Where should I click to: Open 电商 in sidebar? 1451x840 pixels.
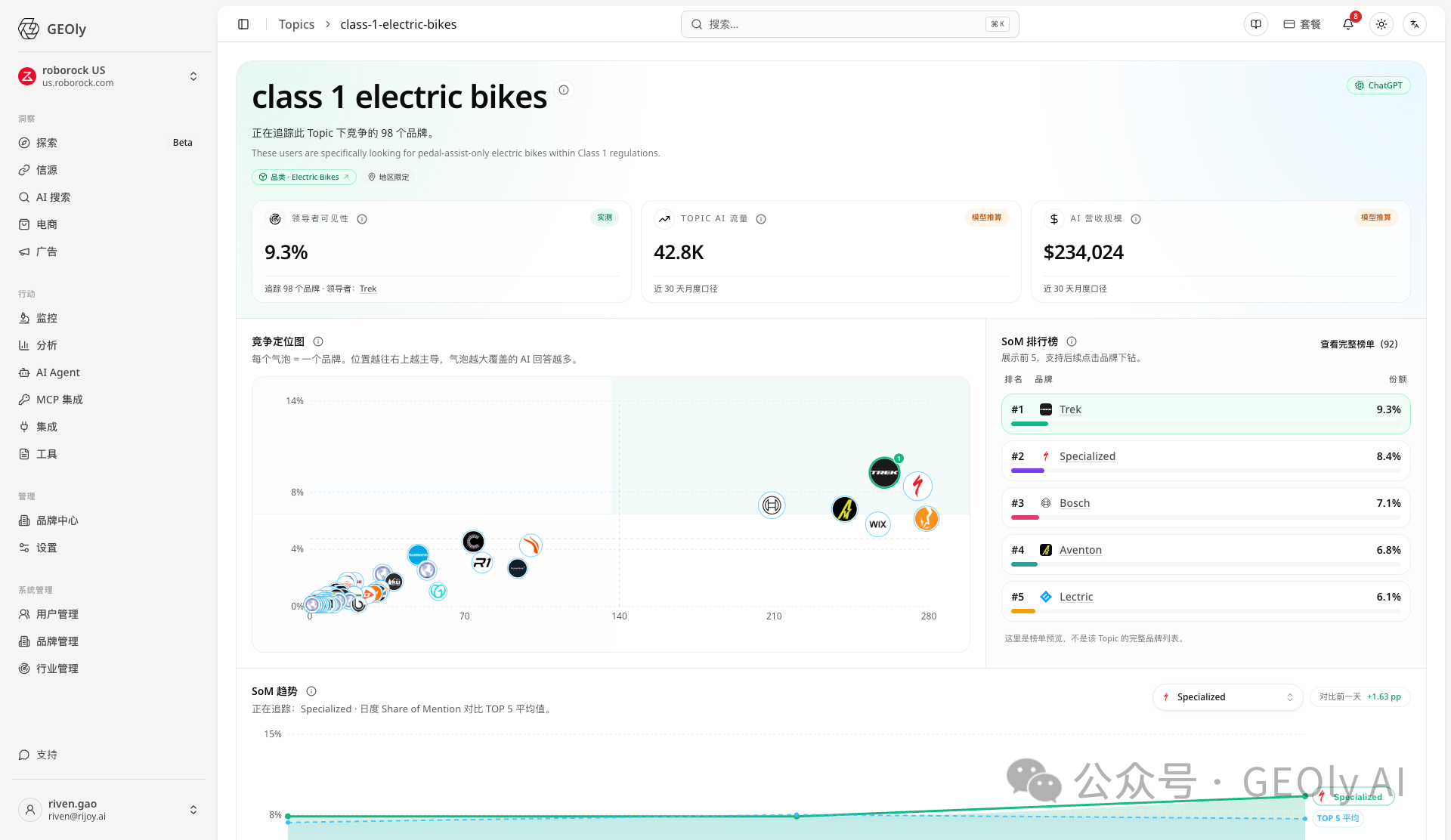(109, 224)
